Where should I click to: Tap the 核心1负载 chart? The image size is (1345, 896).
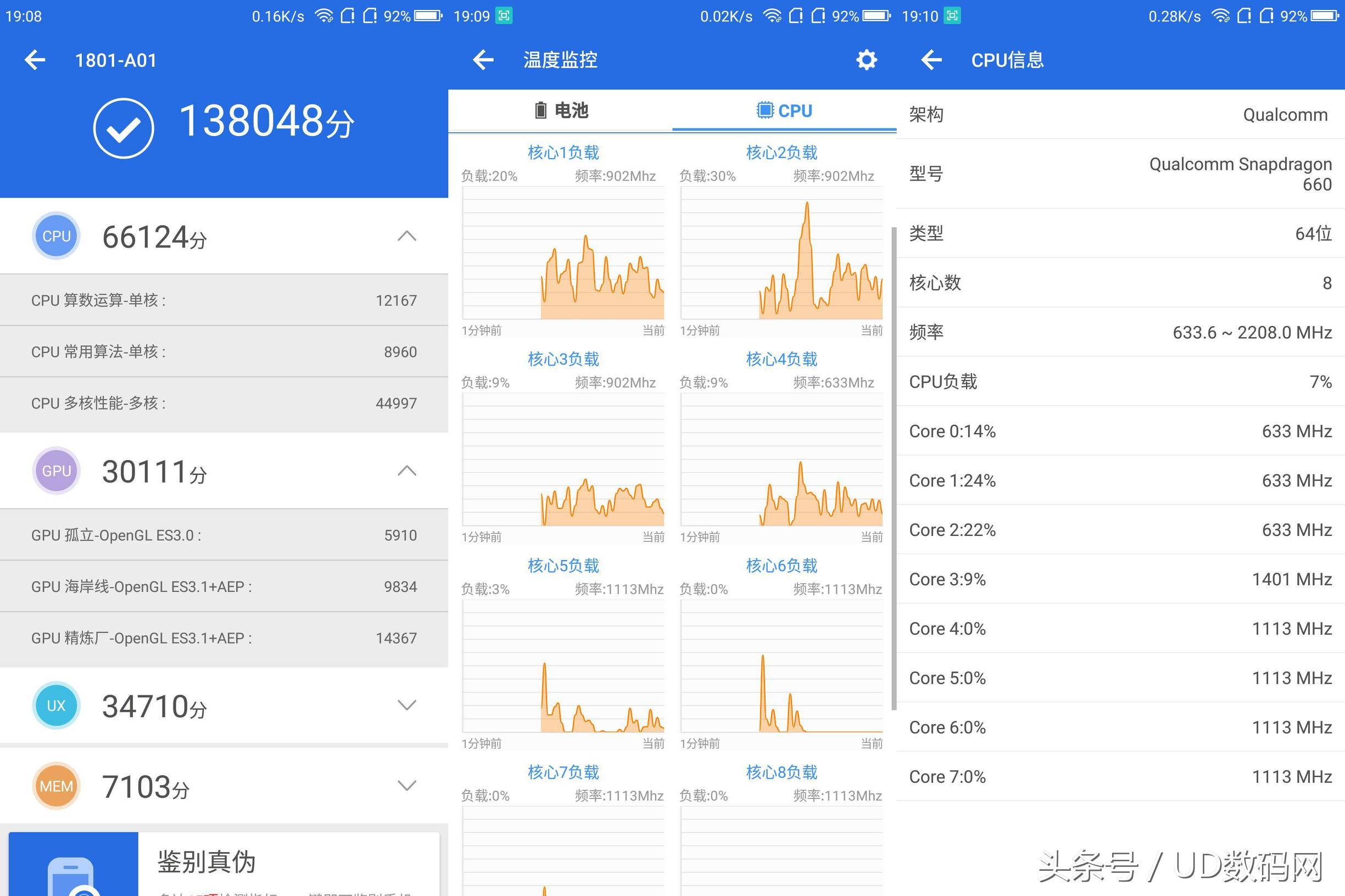tap(563, 253)
